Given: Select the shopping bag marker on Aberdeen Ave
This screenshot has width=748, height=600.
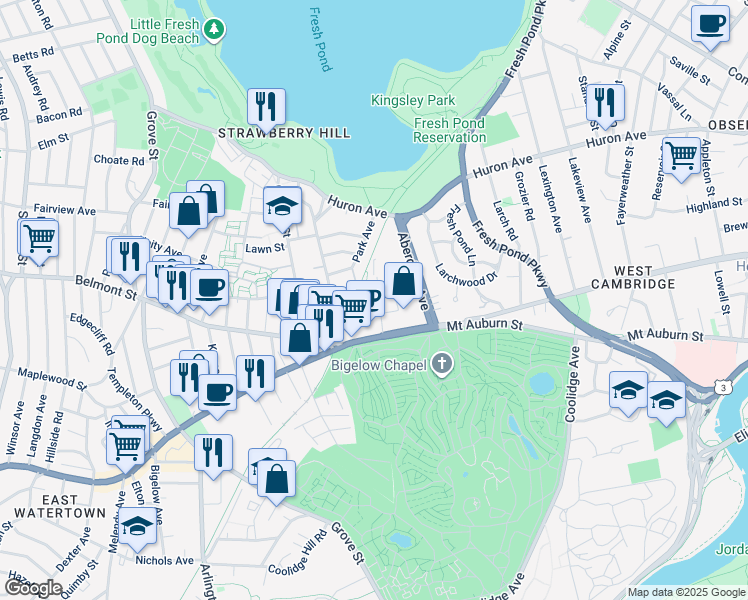Looking at the screenshot, I should [x=403, y=282].
